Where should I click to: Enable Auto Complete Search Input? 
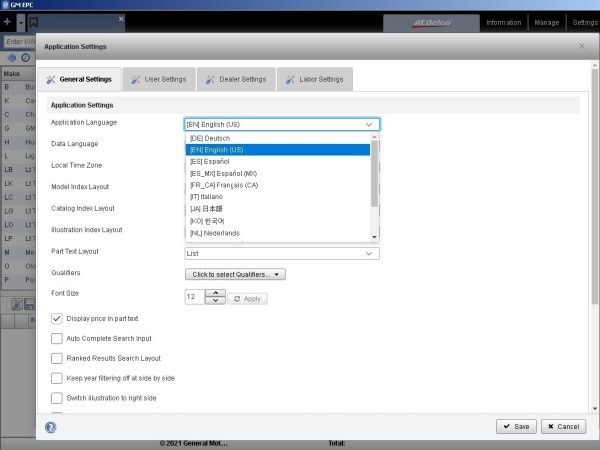click(57, 338)
